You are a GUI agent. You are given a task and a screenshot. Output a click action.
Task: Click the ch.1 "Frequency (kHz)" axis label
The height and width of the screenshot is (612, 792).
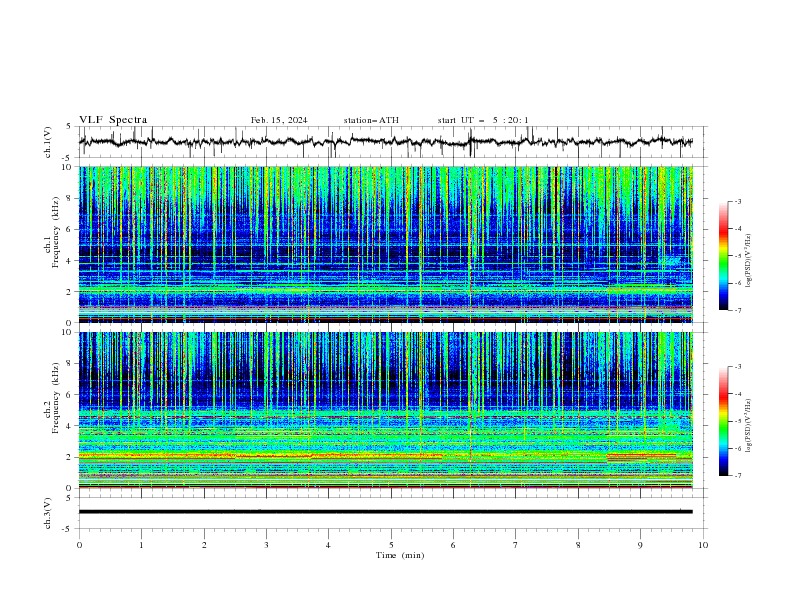pyautogui.click(x=56, y=232)
